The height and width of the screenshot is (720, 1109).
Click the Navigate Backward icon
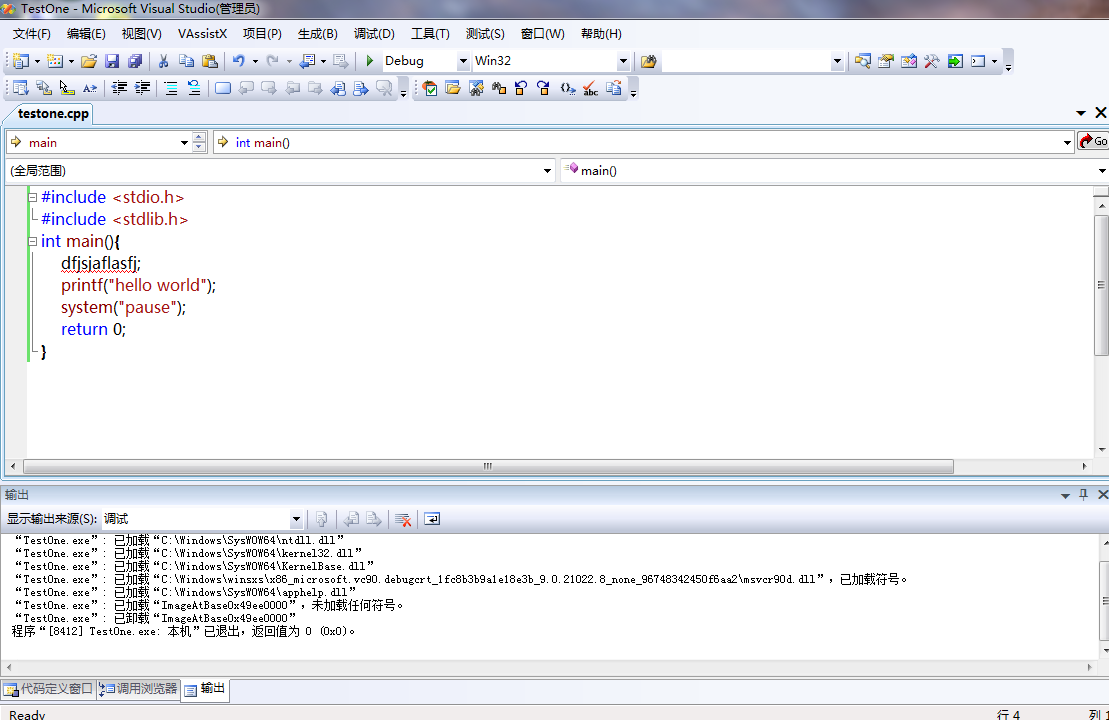[307, 61]
